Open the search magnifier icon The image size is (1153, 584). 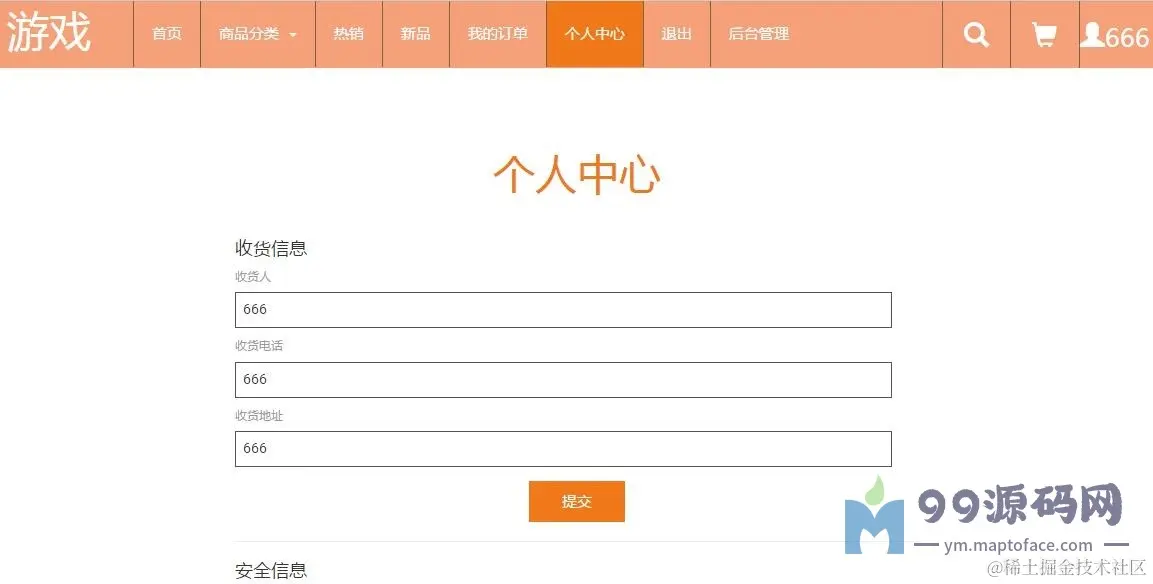pyautogui.click(x=976, y=34)
